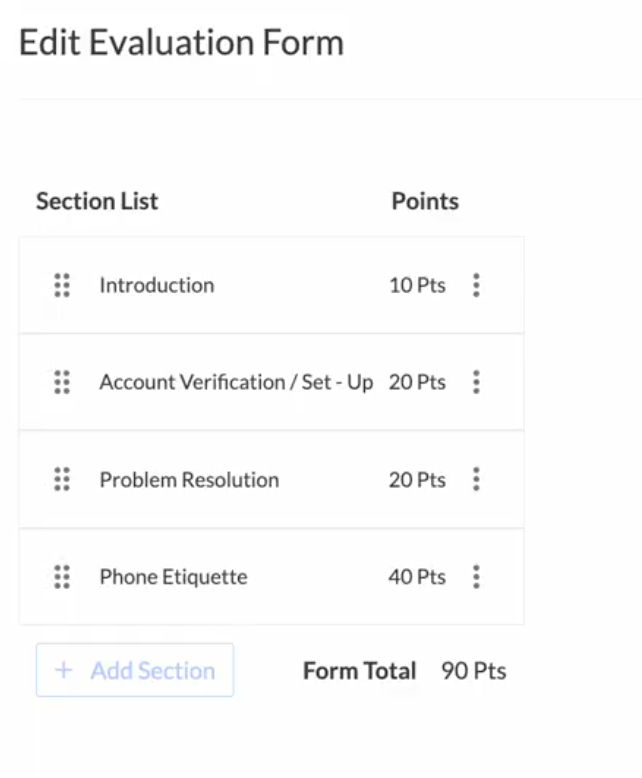Click the drag handle for Introduction section
The height and width of the screenshot is (778, 642).
[62, 285]
